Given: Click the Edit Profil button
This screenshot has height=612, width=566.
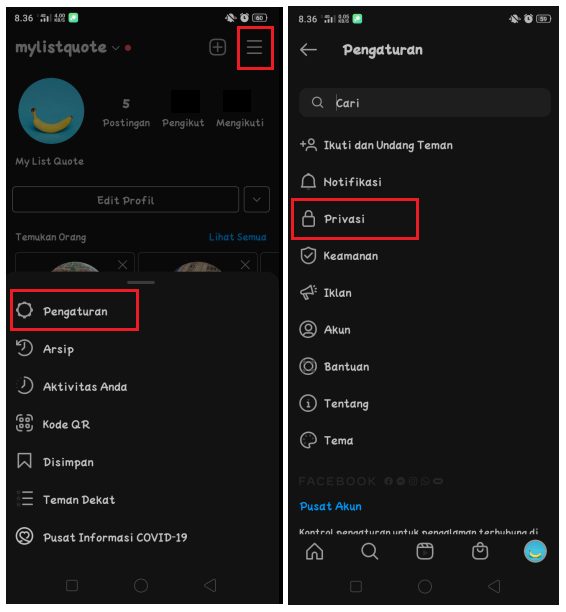Looking at the screenshot, I should [x=126, y=199].
